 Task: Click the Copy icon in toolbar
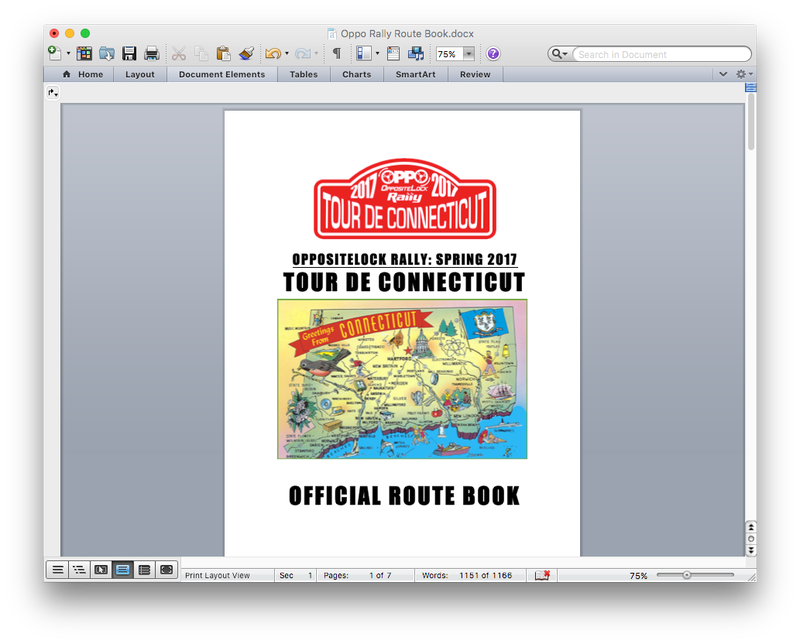(x=201, y=54)
